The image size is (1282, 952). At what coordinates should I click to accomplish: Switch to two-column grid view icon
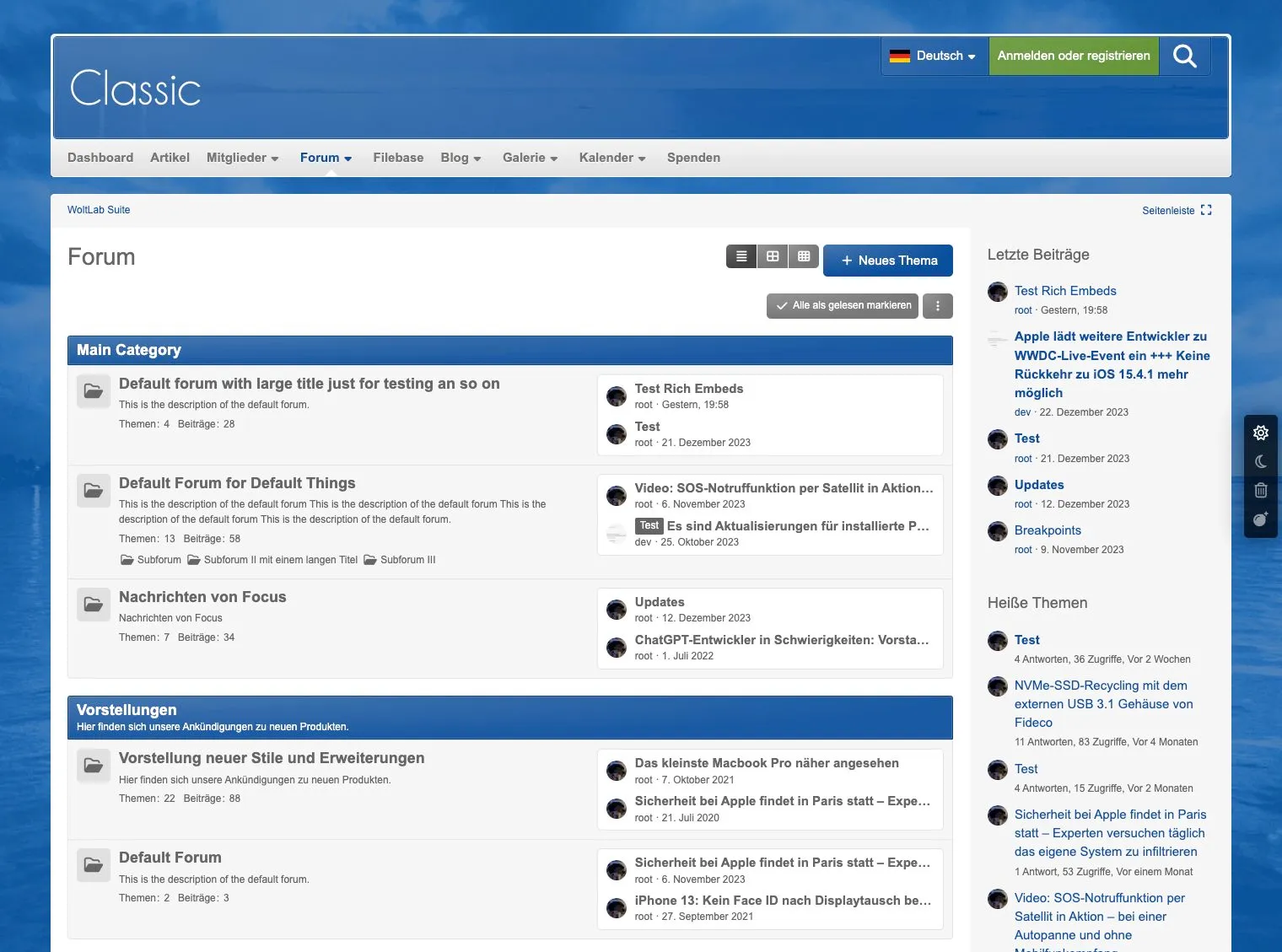coord(773,256)
